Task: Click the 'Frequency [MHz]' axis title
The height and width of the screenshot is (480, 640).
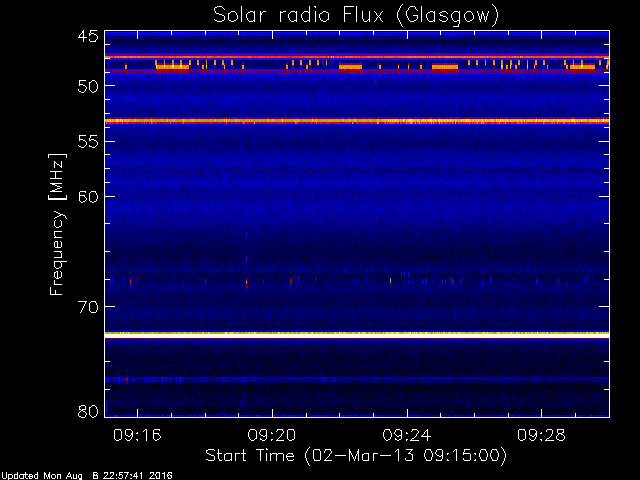Action: (57, 224)
